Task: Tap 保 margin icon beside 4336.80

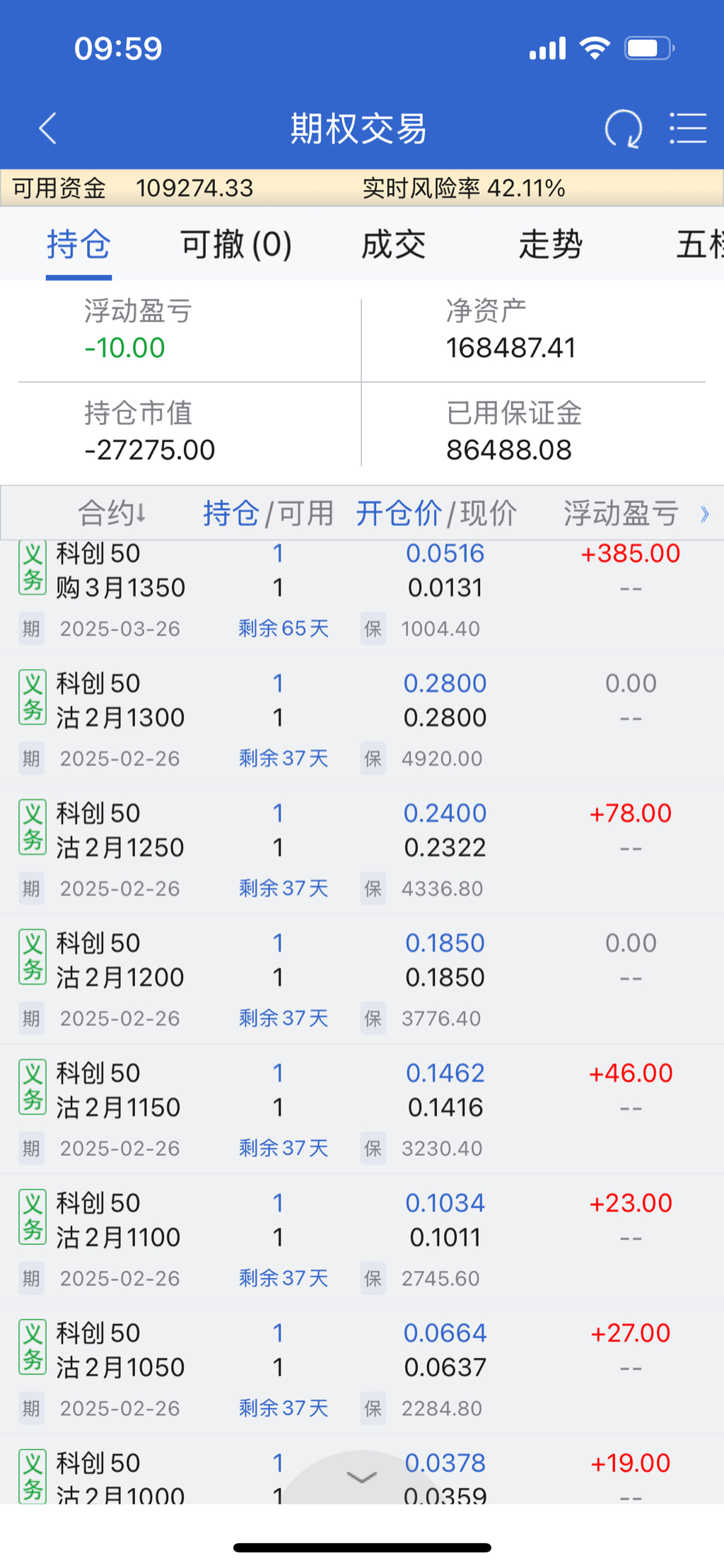Action: point(373,888)
